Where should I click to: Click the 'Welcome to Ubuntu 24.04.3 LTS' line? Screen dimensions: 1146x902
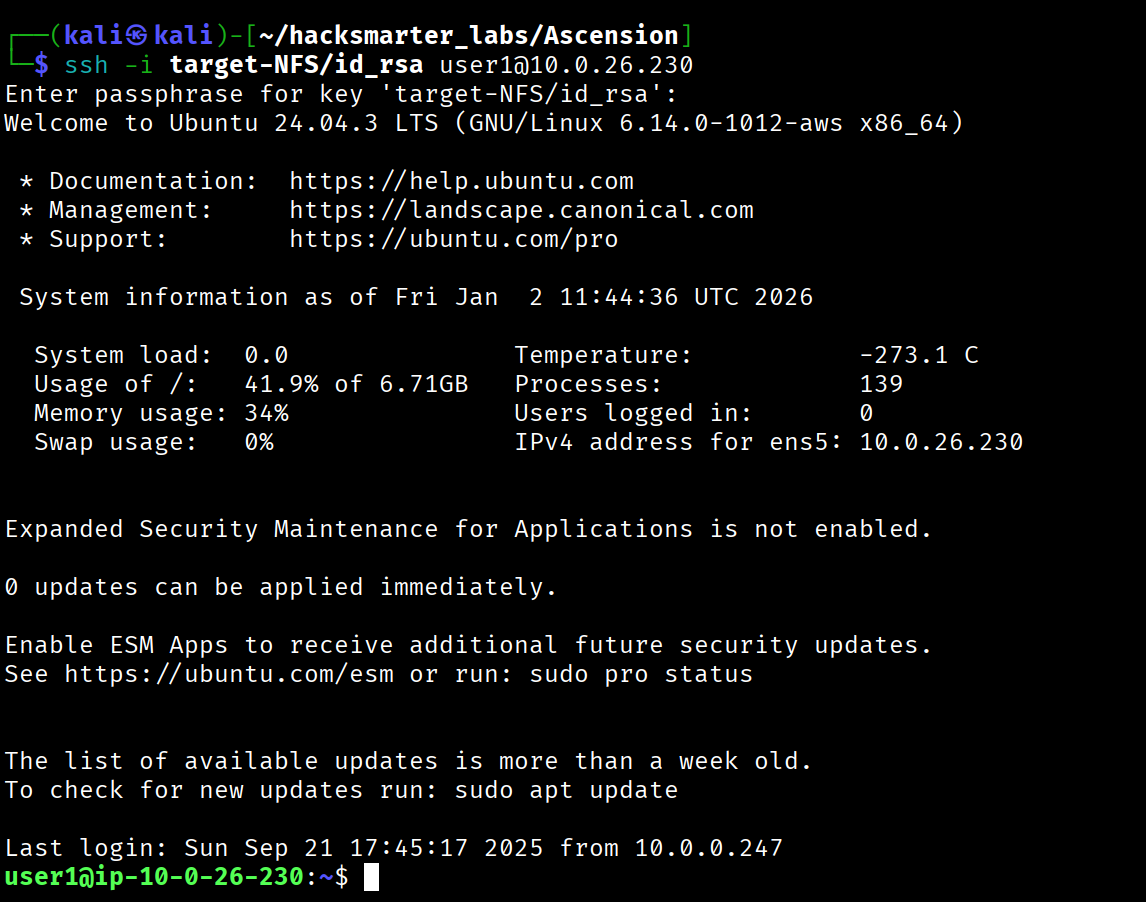pyautogui.click(x=484, y=123)
